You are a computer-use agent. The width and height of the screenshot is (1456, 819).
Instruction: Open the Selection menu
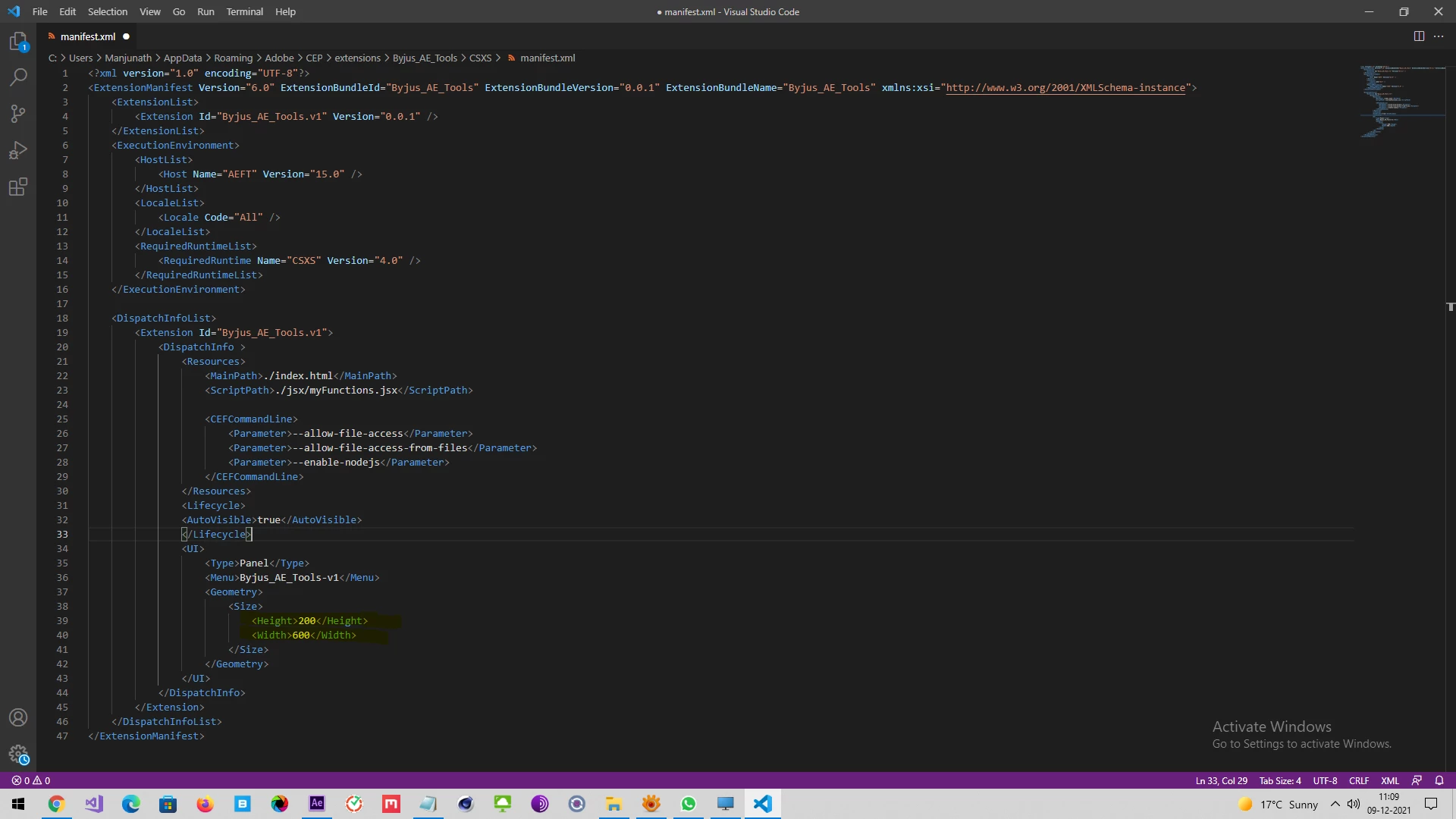pos(107,11)
